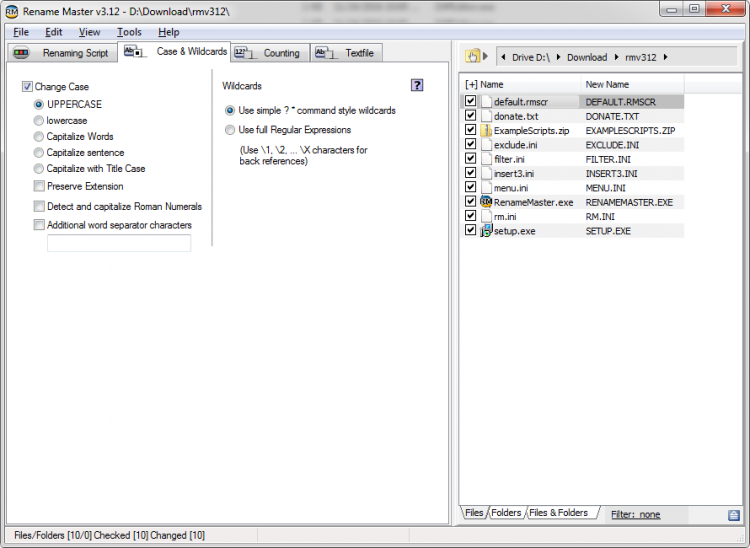Open the Wildcards help question mark
The height and width of the screenshot is (548, 750).
pyautogui.click(x=417, y=85)
